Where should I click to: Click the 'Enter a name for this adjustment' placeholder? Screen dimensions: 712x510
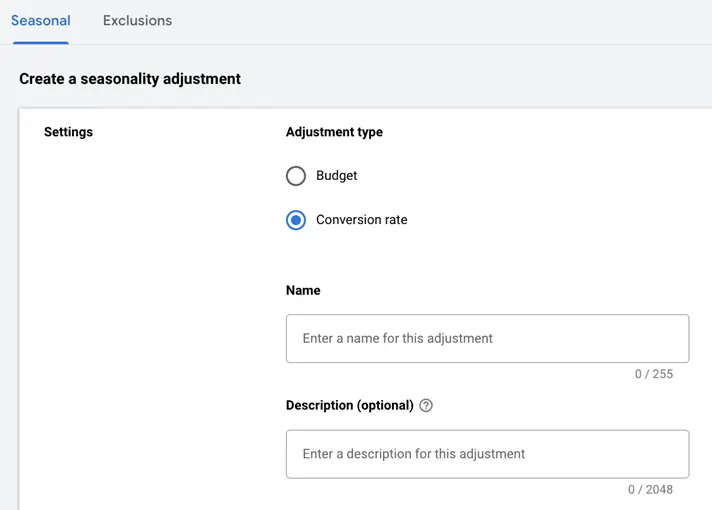398,339
